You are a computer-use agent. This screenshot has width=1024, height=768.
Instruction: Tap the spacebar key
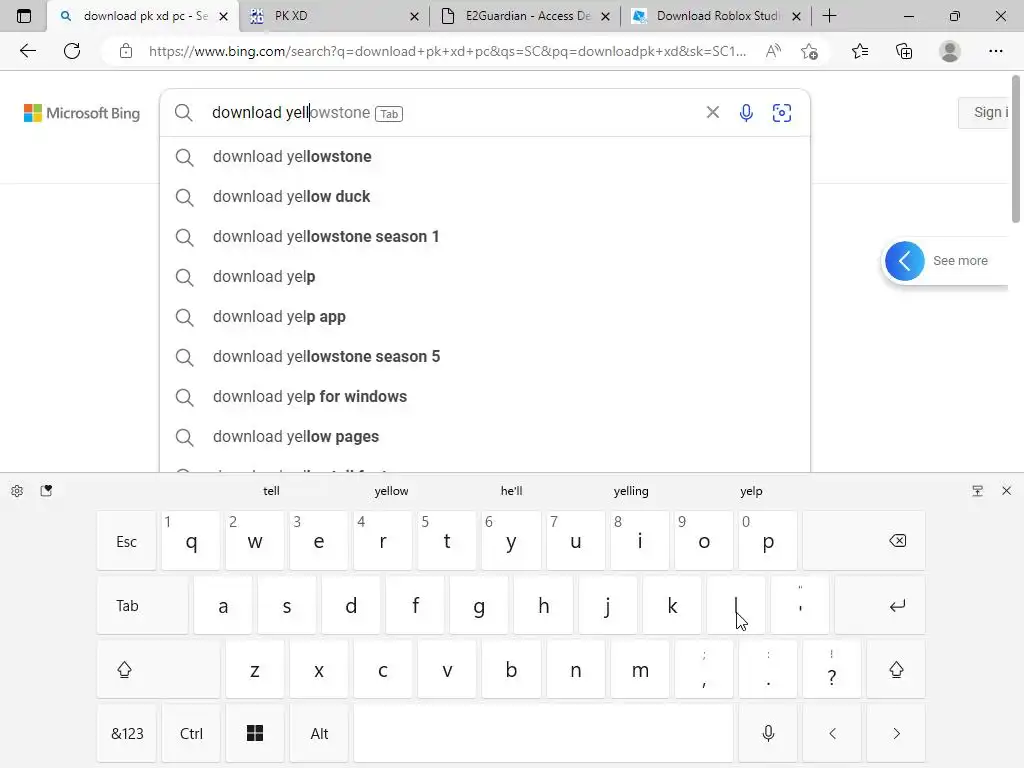pos(543,733)
